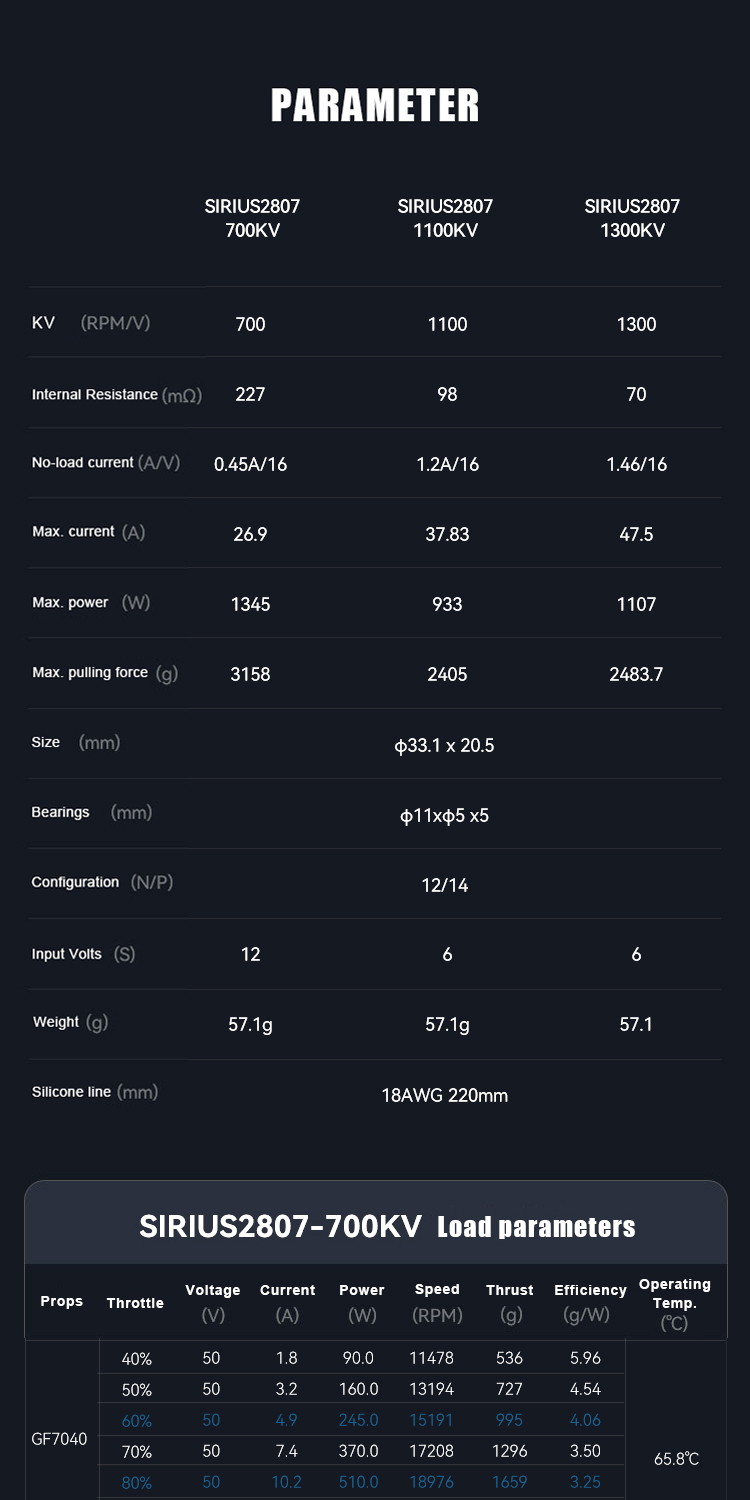Select the 12/14 configuration value
Viewport: 750px width, 1500px height.
point(445,885)
